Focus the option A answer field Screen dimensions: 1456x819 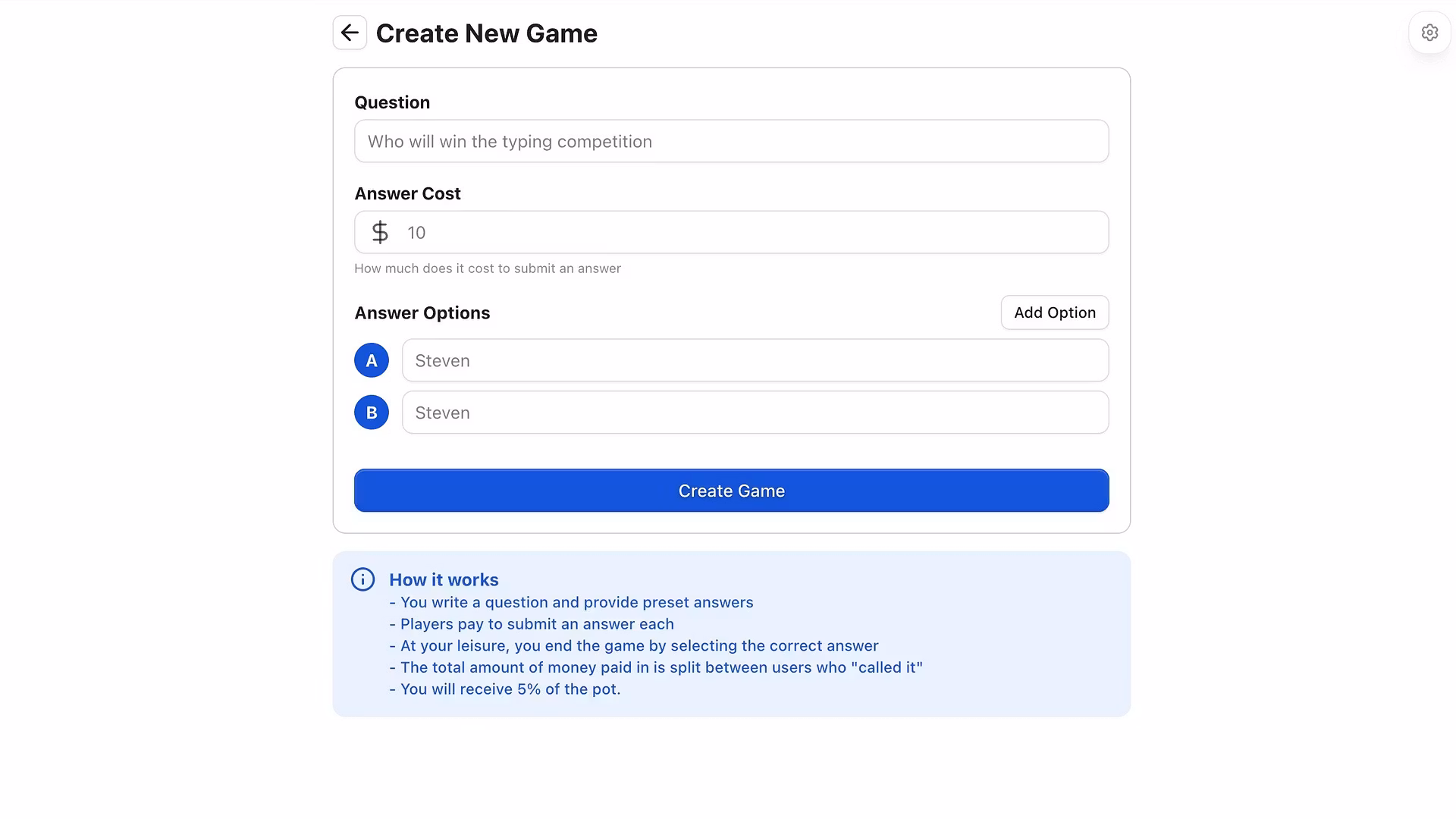click(755, 360)
